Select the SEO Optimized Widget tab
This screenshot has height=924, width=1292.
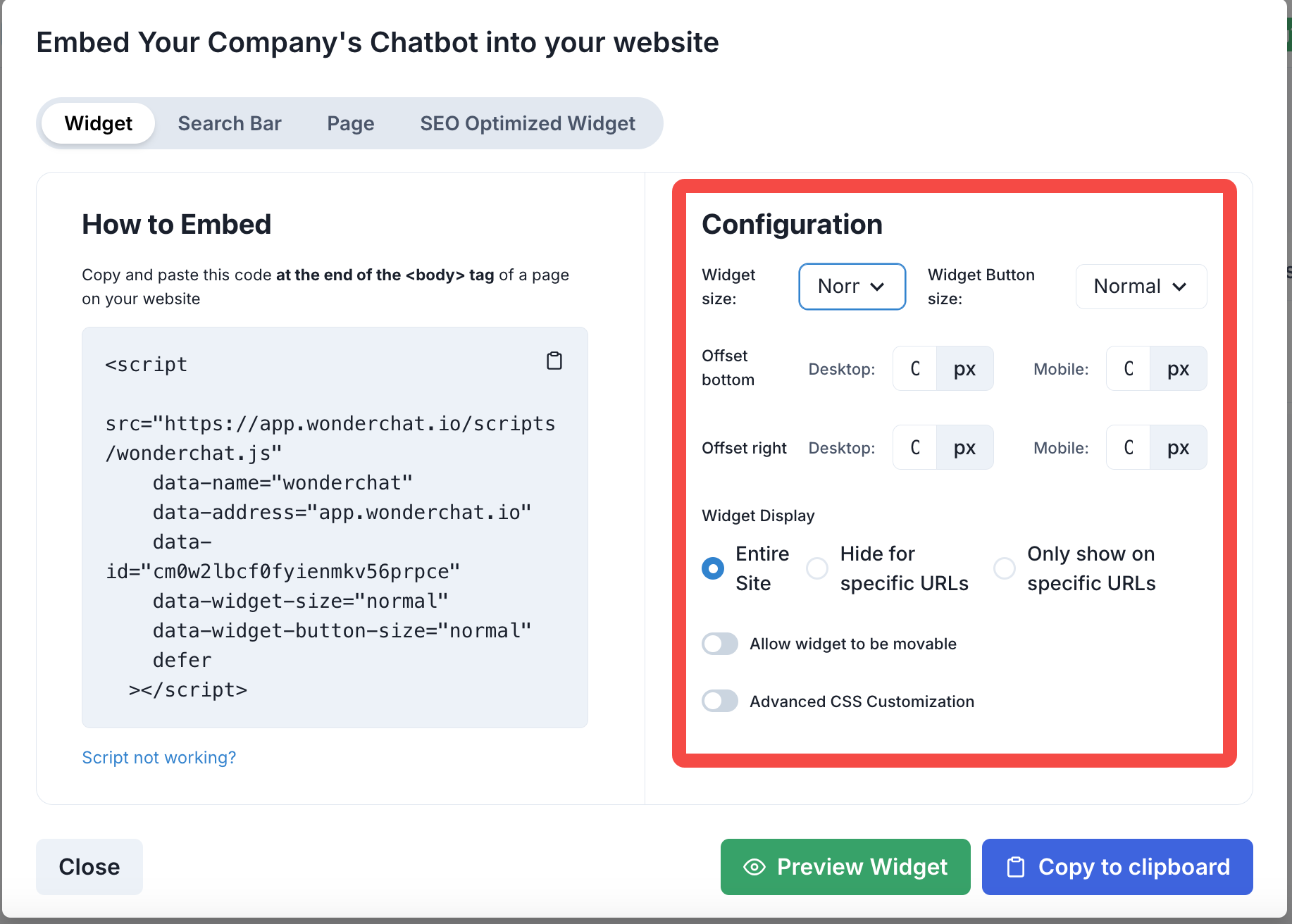click(x=528, y=123)
